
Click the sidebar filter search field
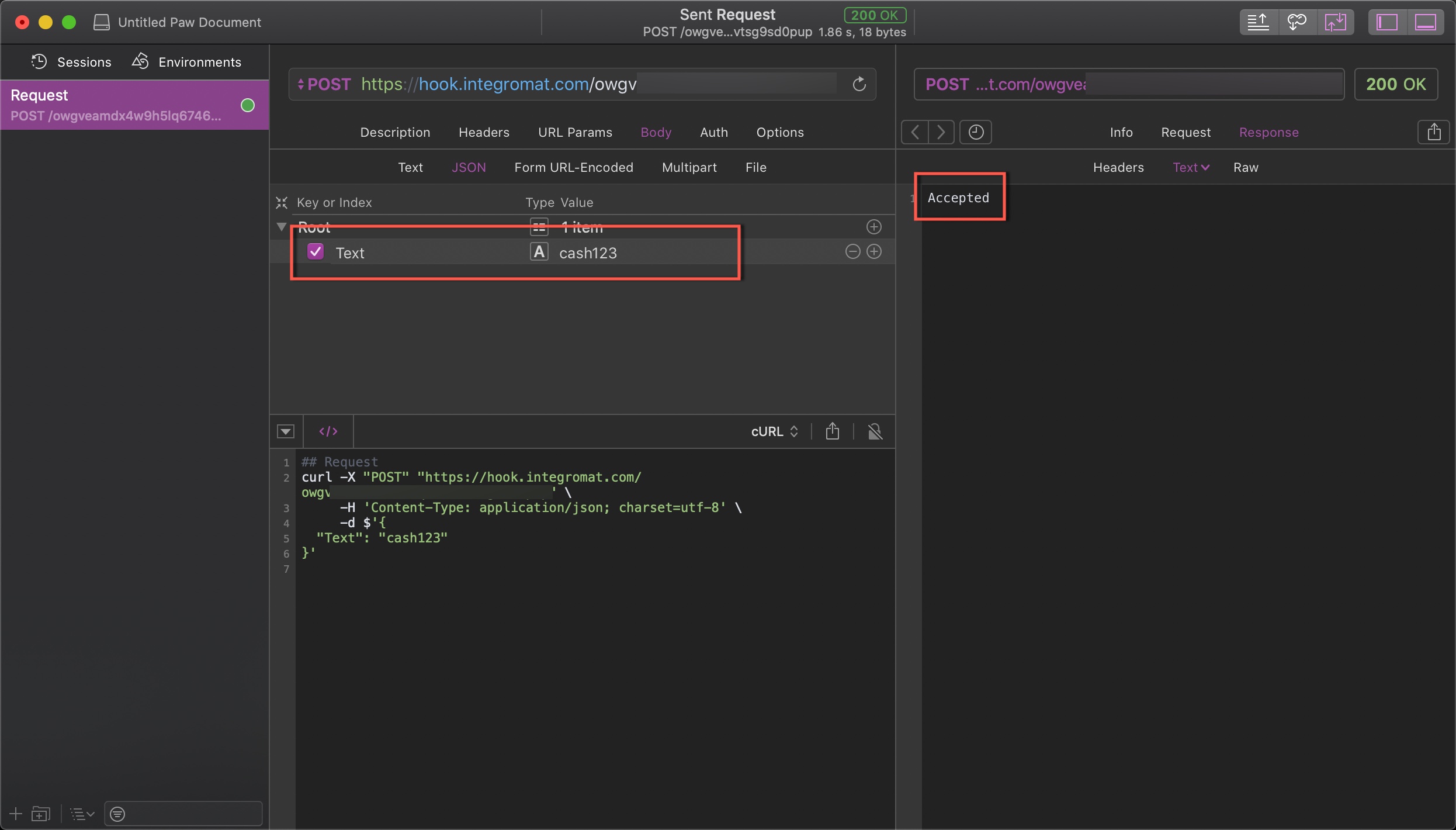[x=187, y=814]
